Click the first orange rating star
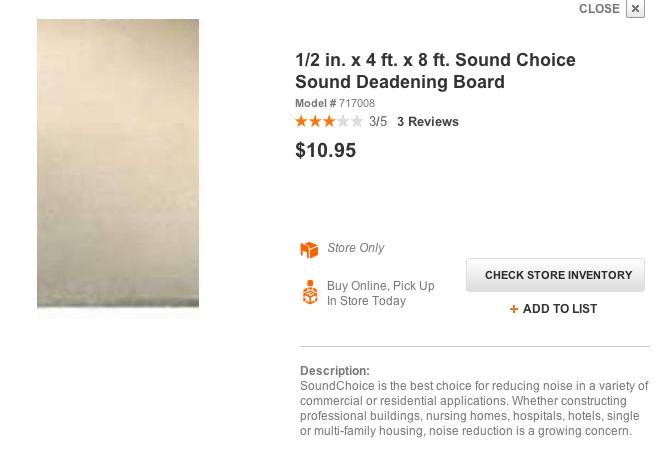658x460 pixels. click(x=301, y=122)
